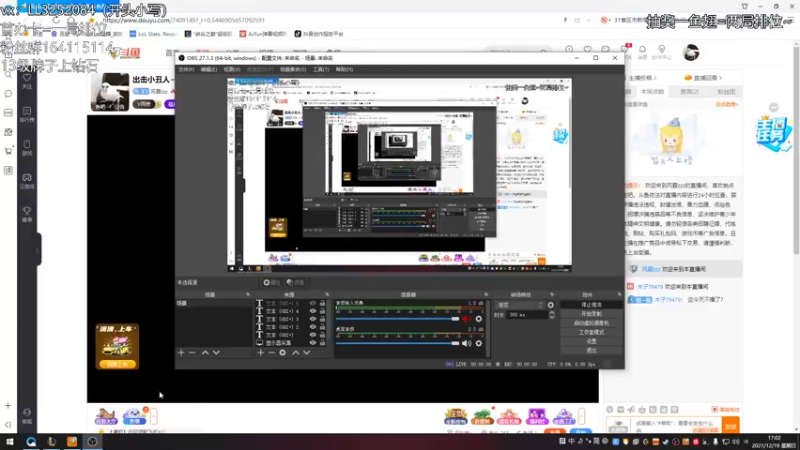The width and height of the screenshot is (800, 450).
Task: Open OBS Scene Collection menu
Action: click(292, 69)
